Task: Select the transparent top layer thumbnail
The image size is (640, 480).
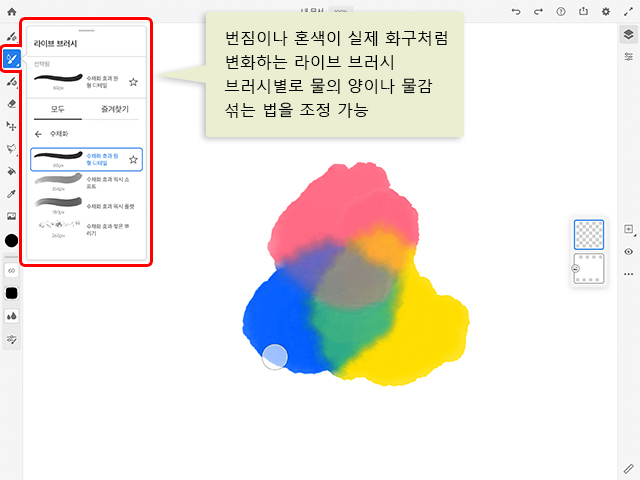Action: [589, 234]
